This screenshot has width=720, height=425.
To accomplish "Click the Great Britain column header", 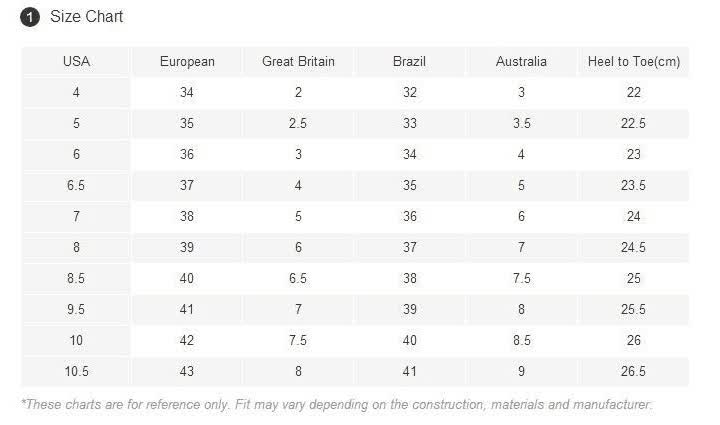I will coord(298,62).
